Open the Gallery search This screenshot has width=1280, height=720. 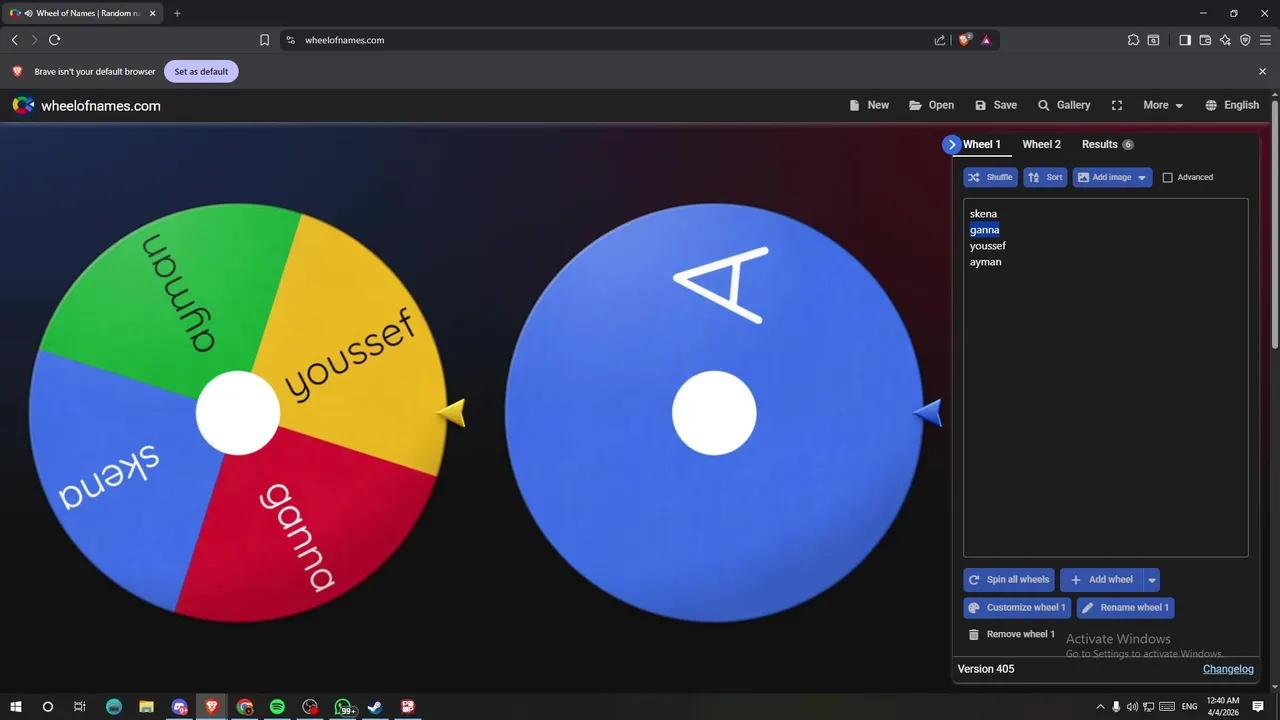pyautogui.click(x=1064, y=105)
